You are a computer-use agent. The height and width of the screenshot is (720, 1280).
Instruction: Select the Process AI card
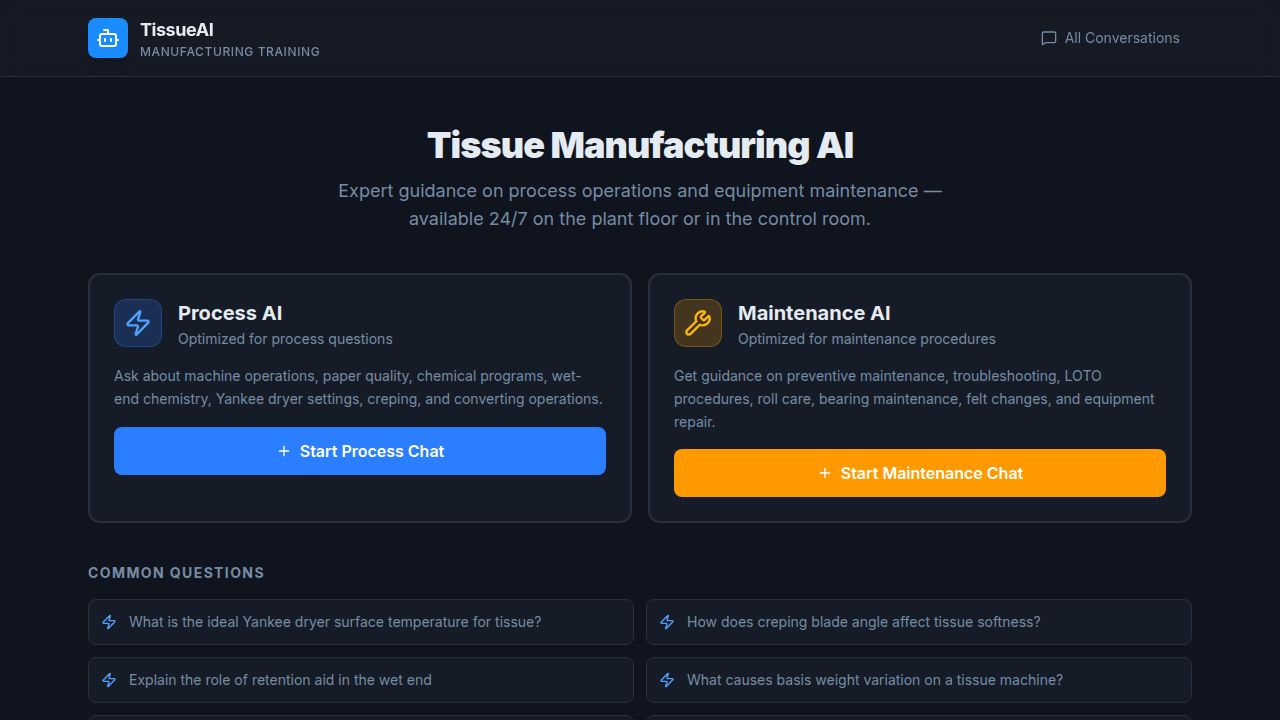coord(360,397)
